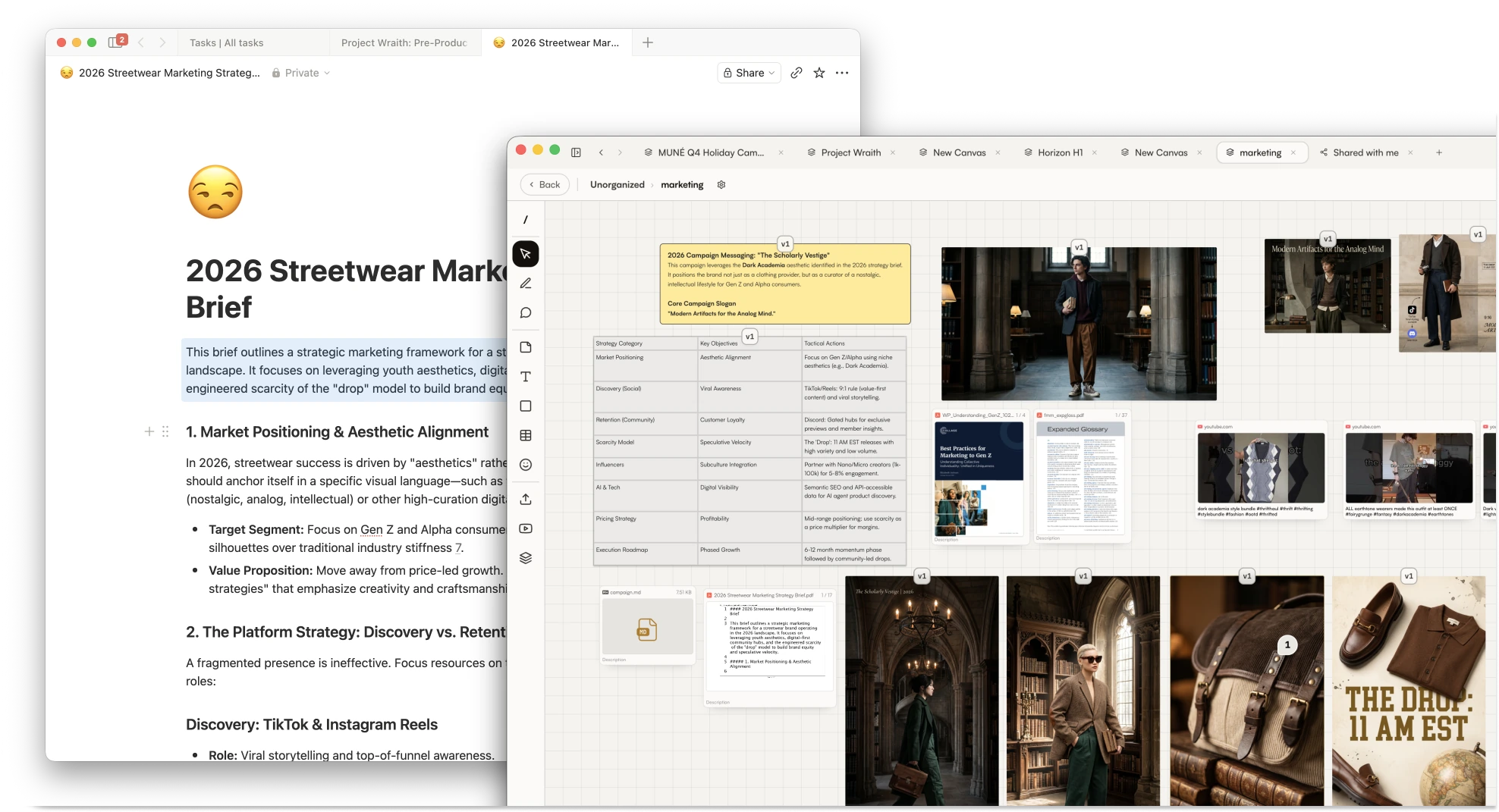The width and height of the screenshot is (1499, 812).
Task: Click the drag handle dots beside heading 1
Action: click(165, 431)
